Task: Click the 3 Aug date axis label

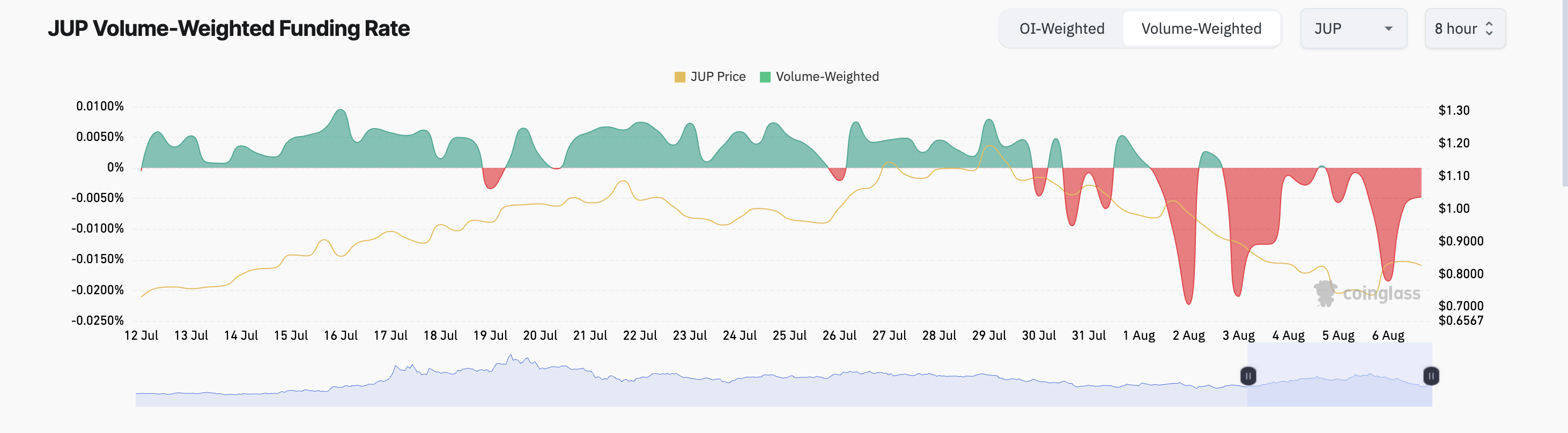Action: (1238, 335)
